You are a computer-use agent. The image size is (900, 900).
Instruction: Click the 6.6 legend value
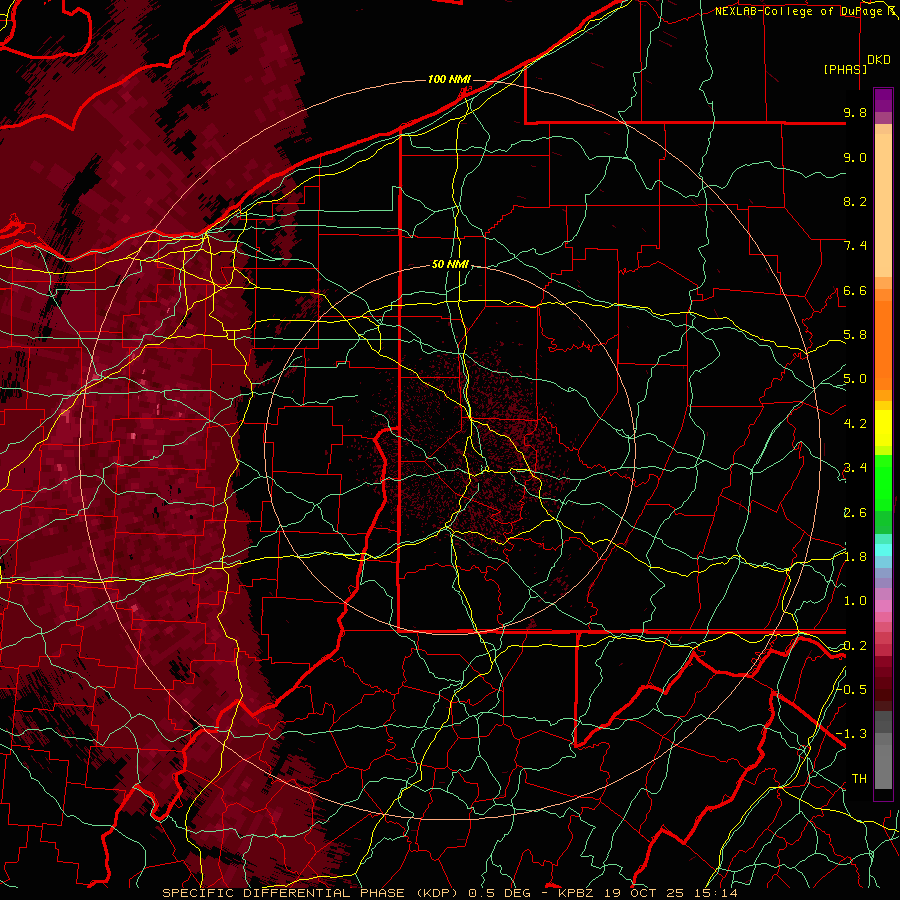click(x=855, y=290)
